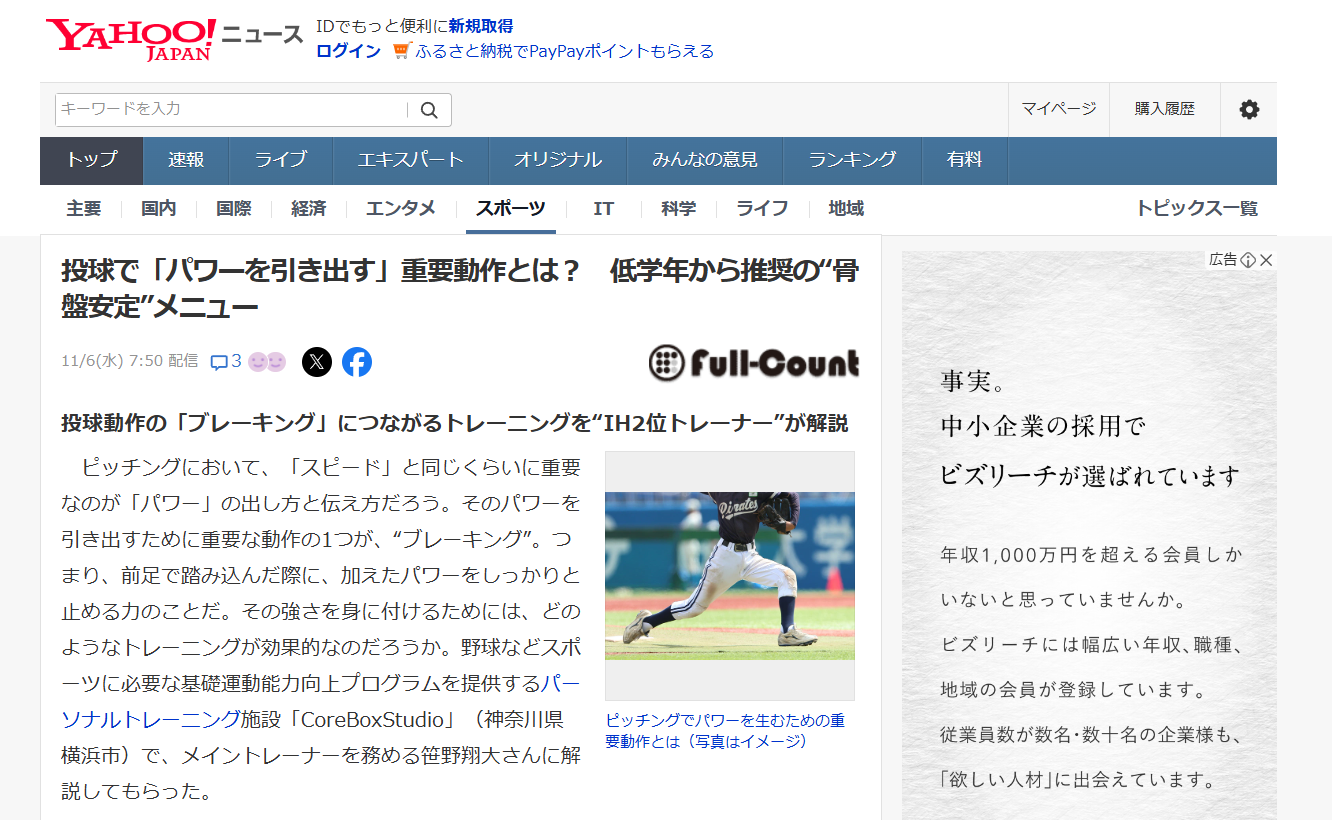Select the 国際 category
1332x820 pixels.
(233, 209)
